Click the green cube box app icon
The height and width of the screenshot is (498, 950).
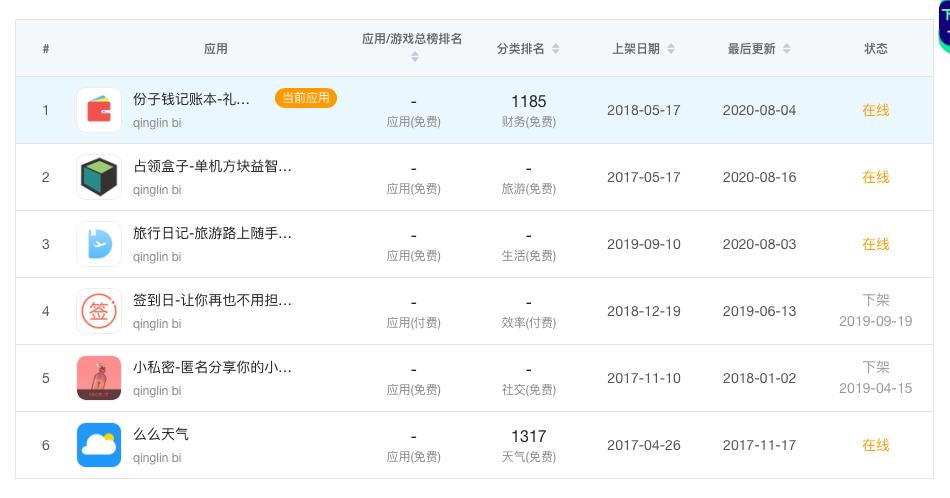pyautogui.click(x=99, y=177)
